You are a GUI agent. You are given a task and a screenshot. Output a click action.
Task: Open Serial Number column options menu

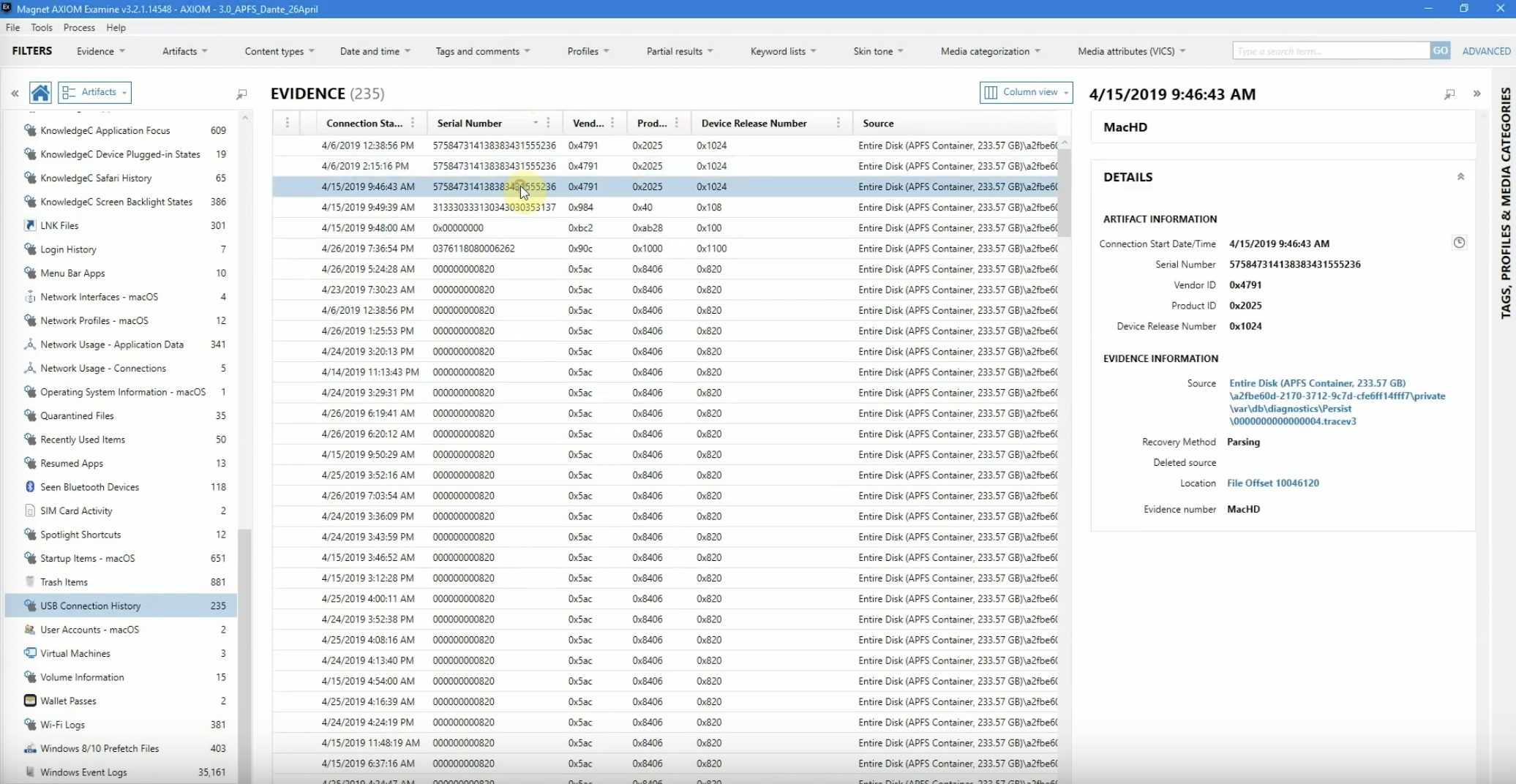[x=548, y=123]
